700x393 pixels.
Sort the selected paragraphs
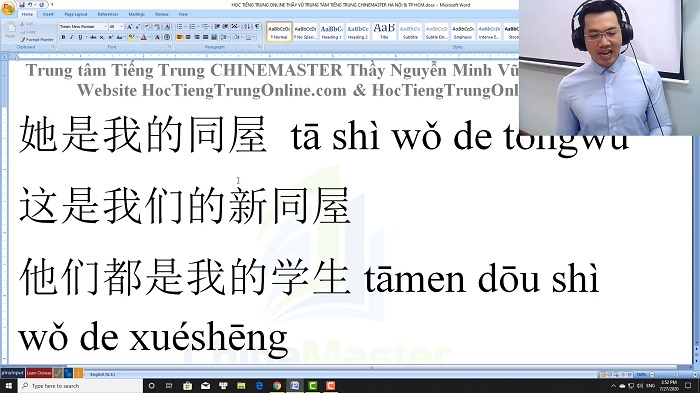pos(247,26)
